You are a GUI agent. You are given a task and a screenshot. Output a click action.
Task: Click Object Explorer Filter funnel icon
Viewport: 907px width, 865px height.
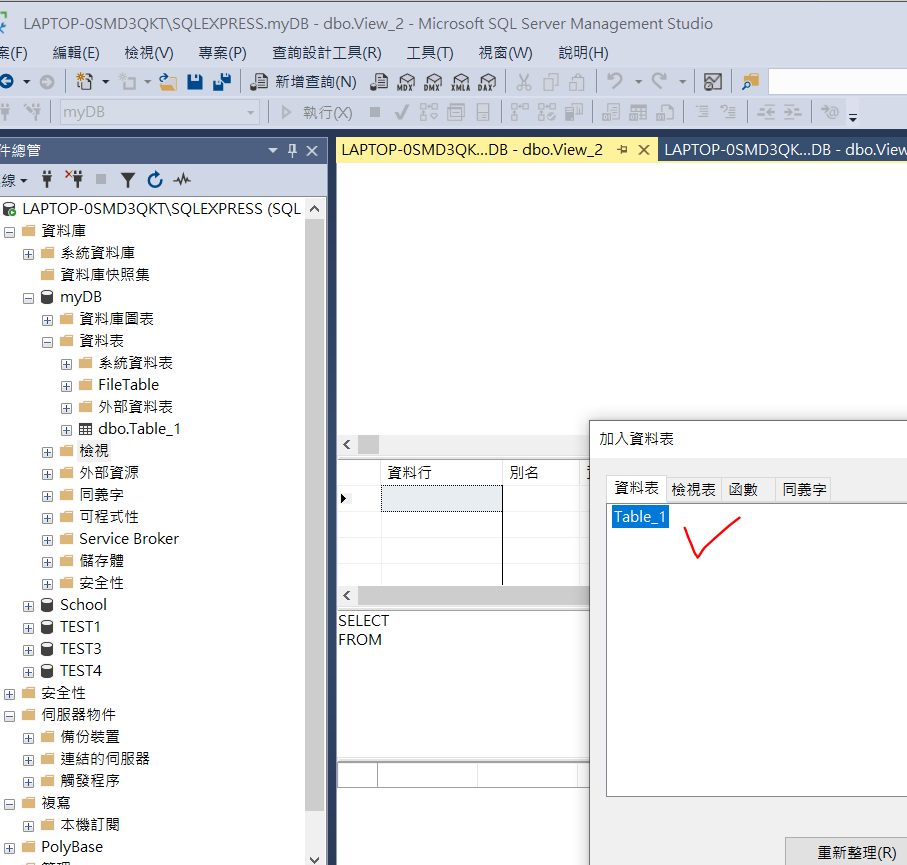tap(128, 180)
